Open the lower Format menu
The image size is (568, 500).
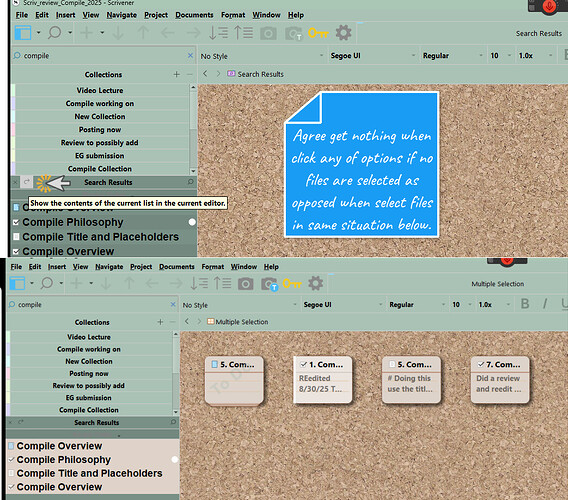(x=213, y=267)
